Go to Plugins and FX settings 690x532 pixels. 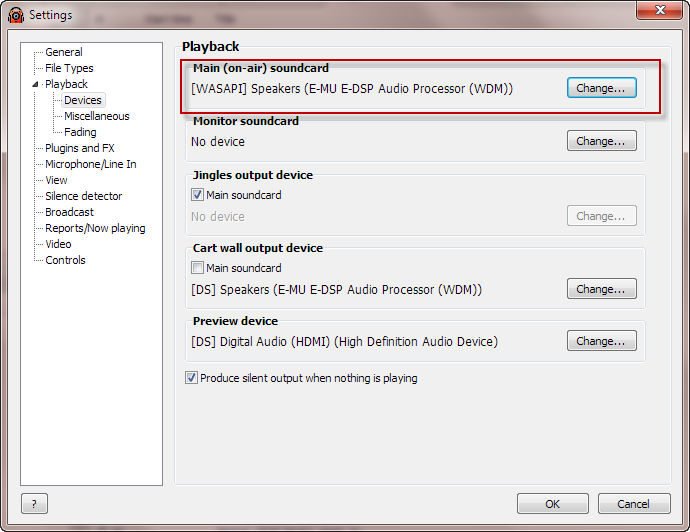click(x=80, y=148)
